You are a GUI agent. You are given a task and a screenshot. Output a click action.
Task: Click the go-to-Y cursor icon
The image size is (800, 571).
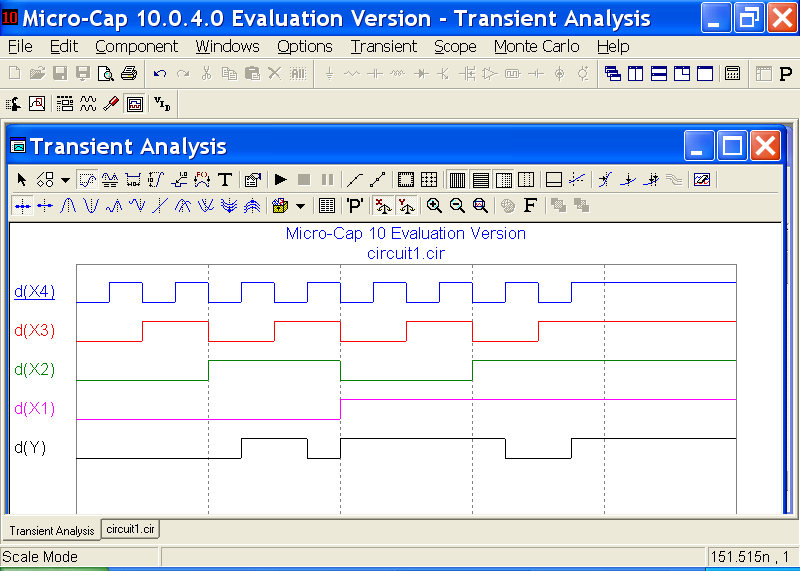tap(628, 180)
